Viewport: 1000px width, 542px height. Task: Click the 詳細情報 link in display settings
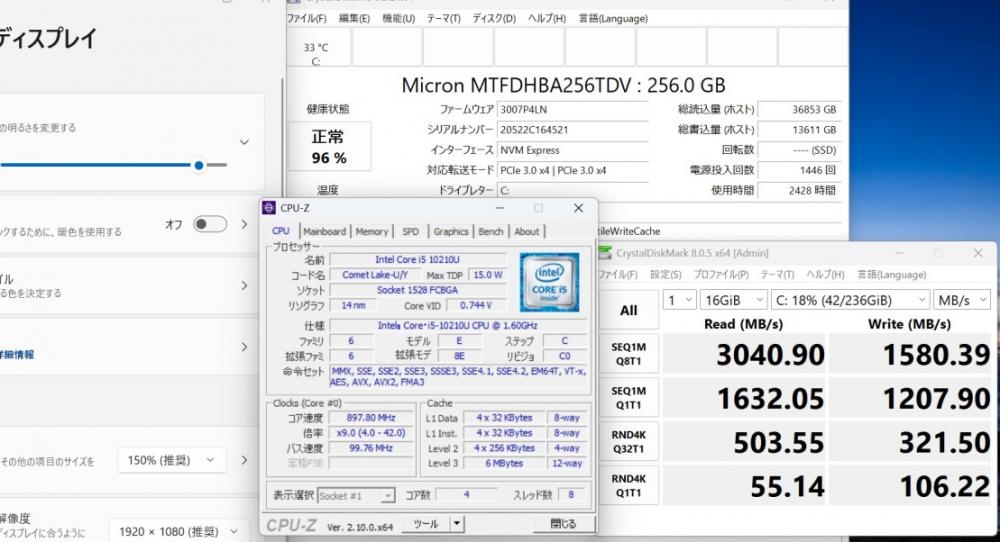click(x=17, y=355)
